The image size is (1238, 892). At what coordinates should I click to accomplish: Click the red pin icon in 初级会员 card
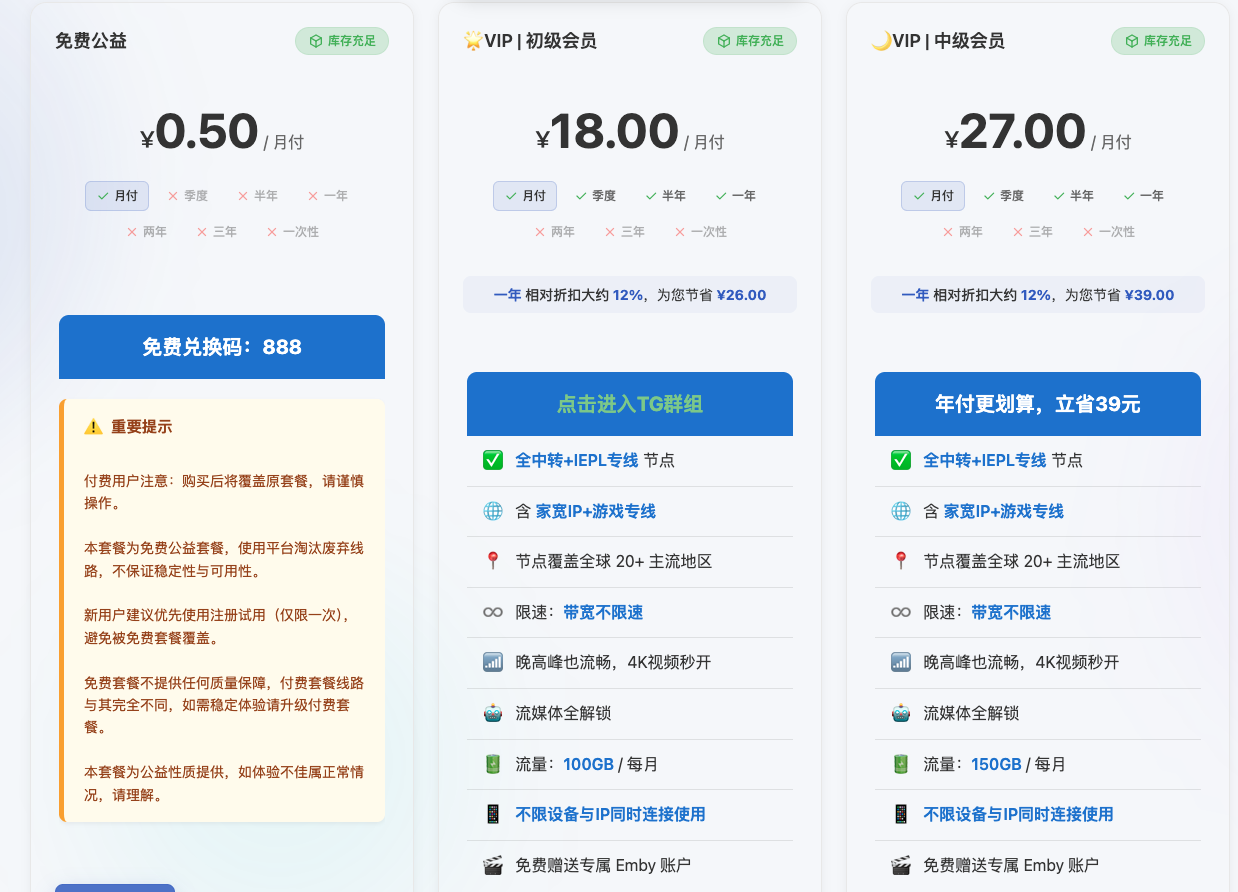(492, 561)
